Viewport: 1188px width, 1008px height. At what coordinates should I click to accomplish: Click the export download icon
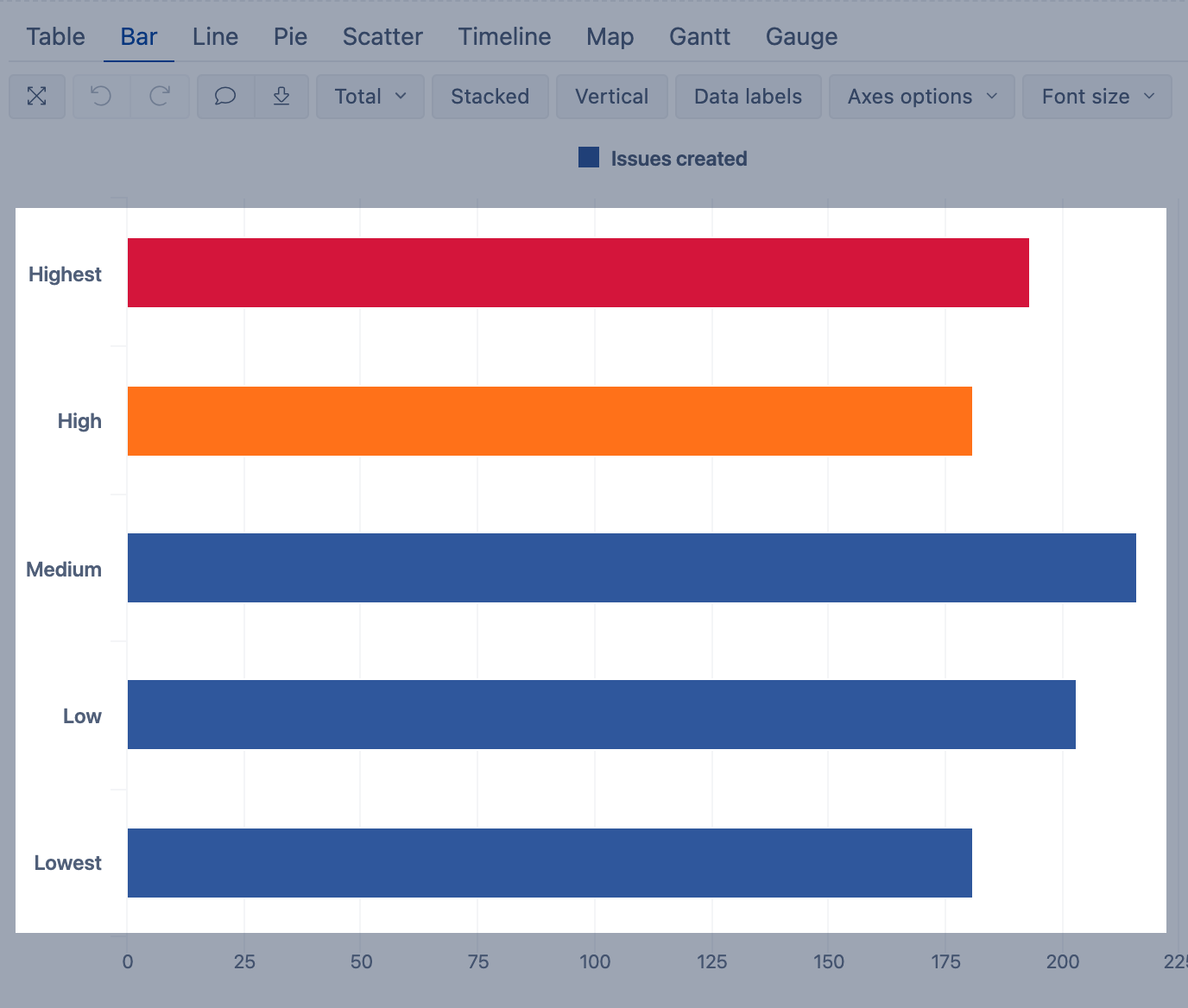[x=281, y=96]
